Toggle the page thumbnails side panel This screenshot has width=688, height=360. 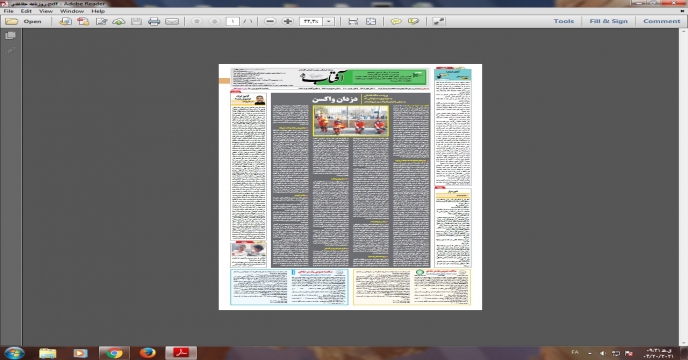pos(10,36)
